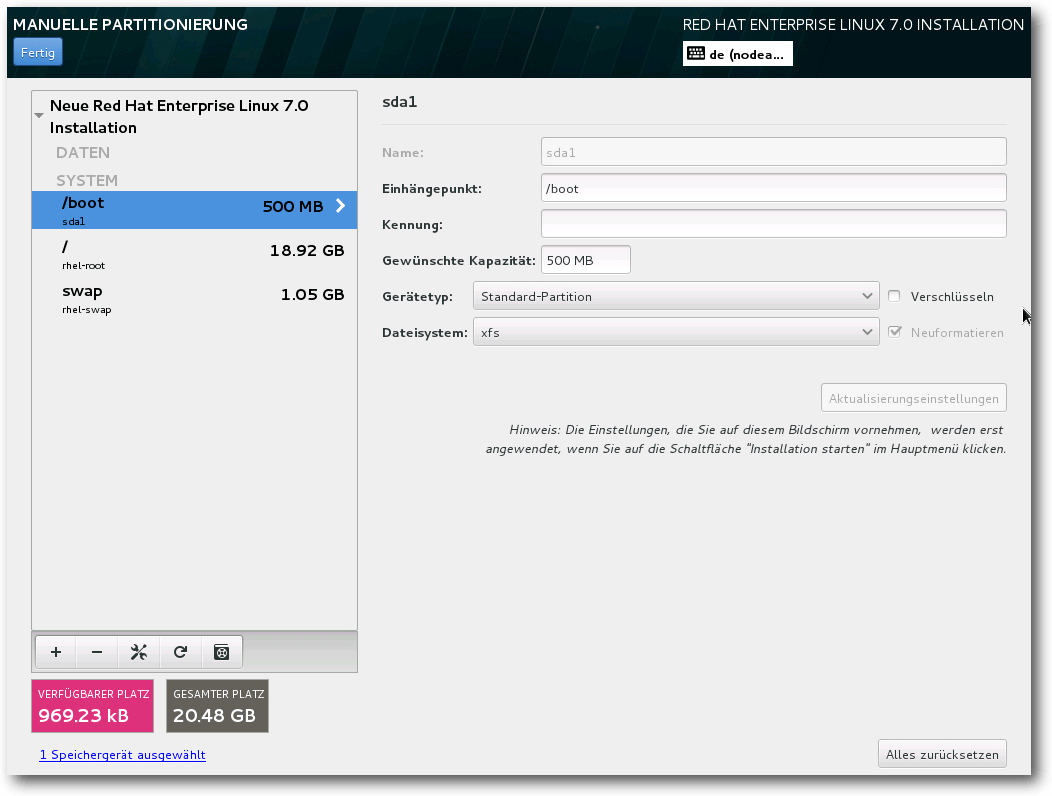This screenshot has width=1052, height=796.
Task: Open the Dateisystem xfs dropdown
Action: (676, 332)
